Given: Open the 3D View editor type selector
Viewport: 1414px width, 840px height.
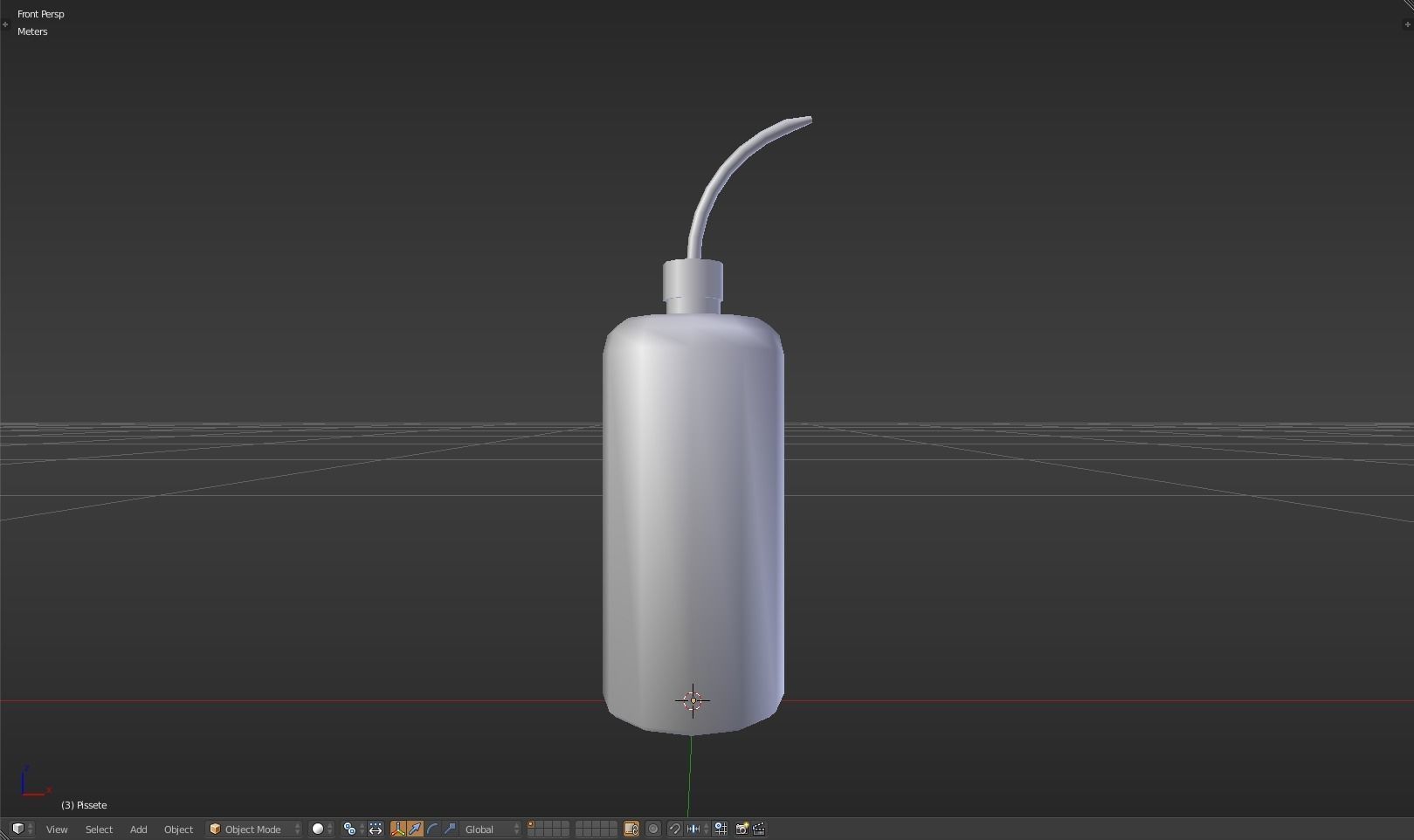Looking at the screenshot, I should (22, 829).
